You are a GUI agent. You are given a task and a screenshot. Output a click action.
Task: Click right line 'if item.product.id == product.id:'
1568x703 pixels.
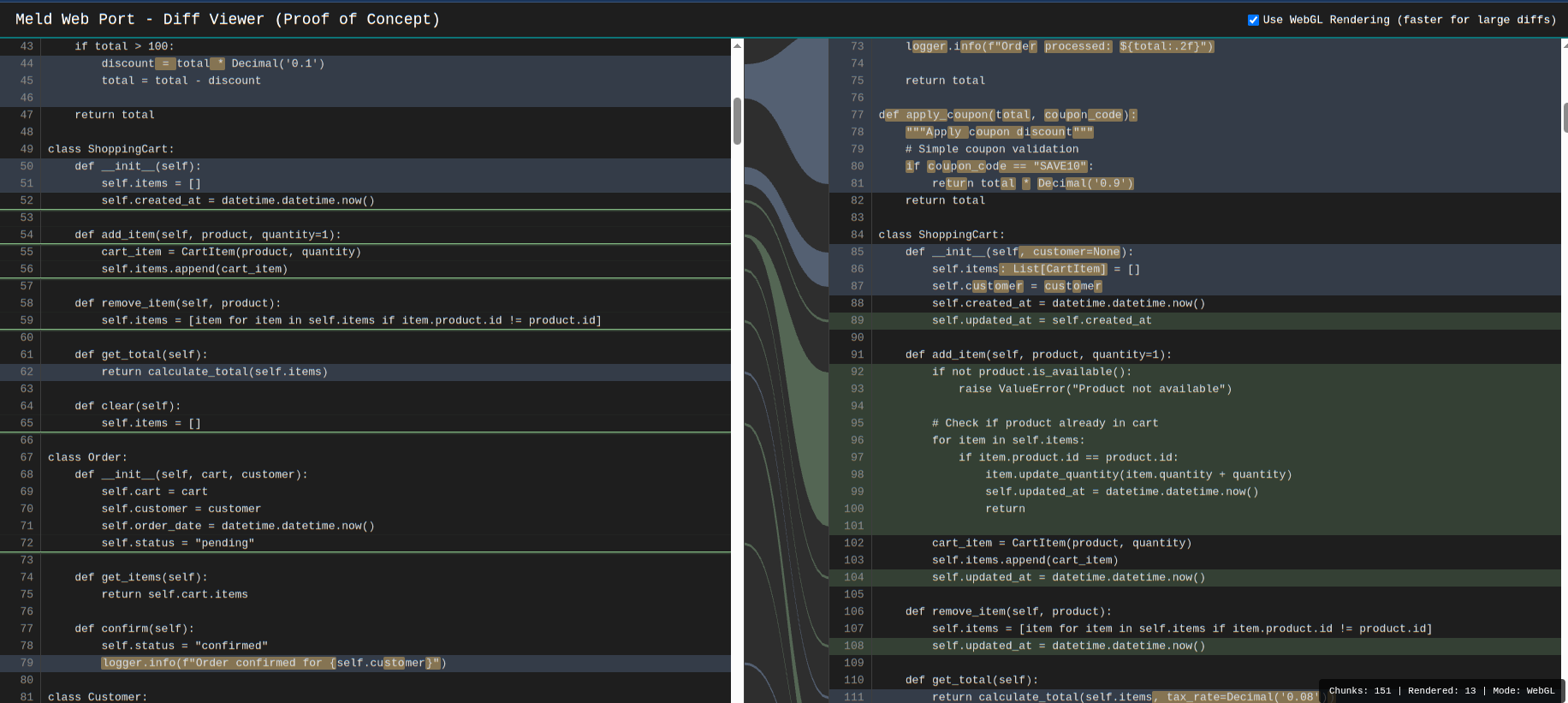pyautogui.click(x=1068, y=457)
